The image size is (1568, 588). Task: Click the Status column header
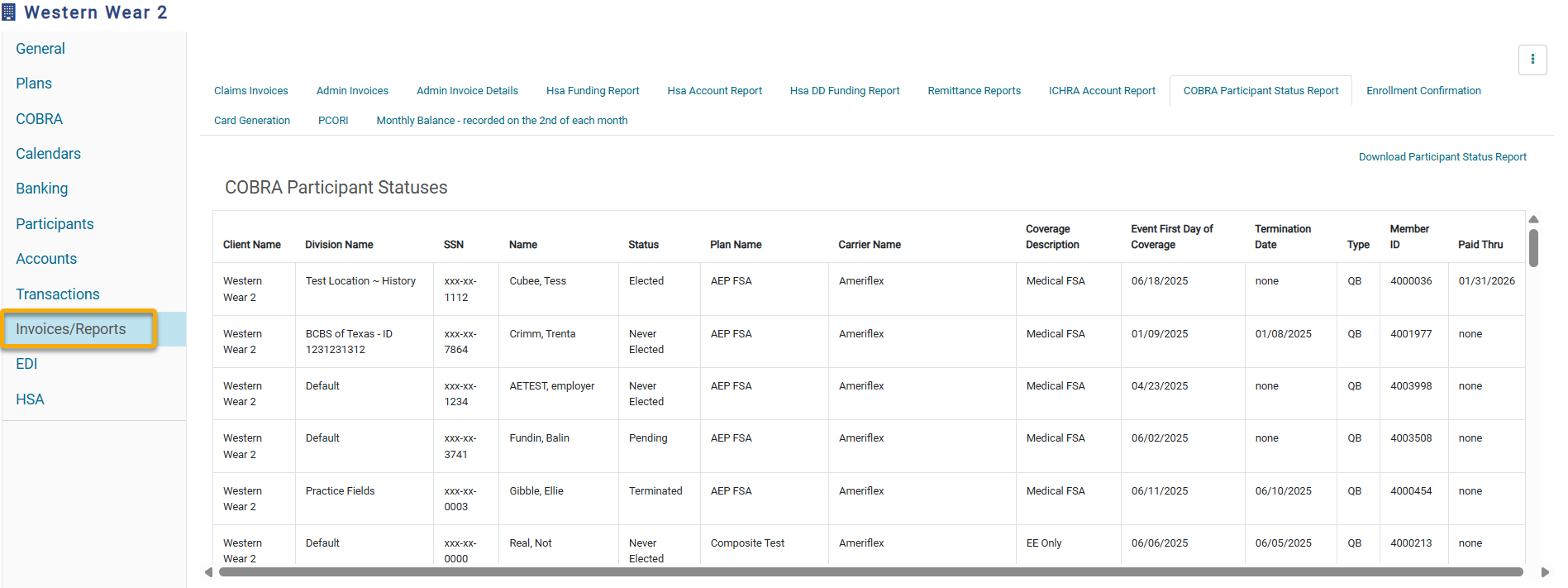coord(643,245)
